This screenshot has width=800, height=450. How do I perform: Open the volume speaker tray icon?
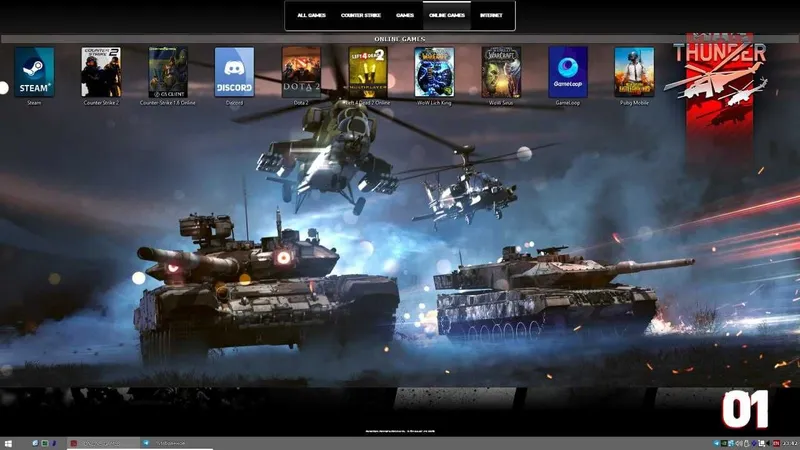tap(739, 443)
